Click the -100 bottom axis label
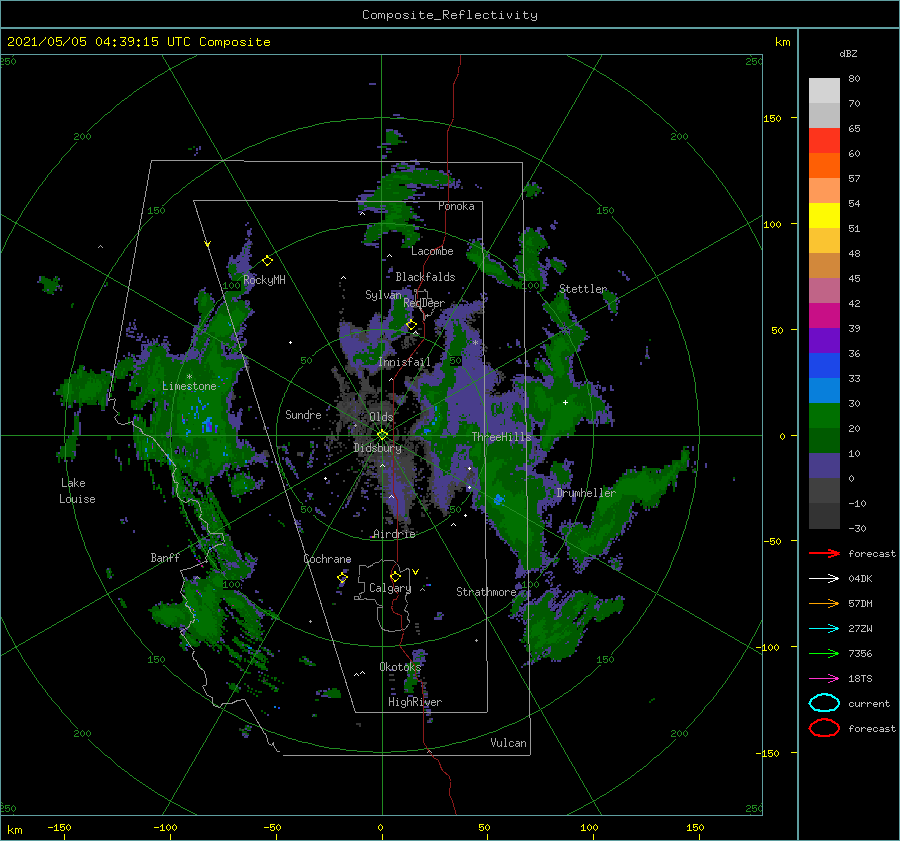Screen dimensions: 900x841 click(165, 827)
